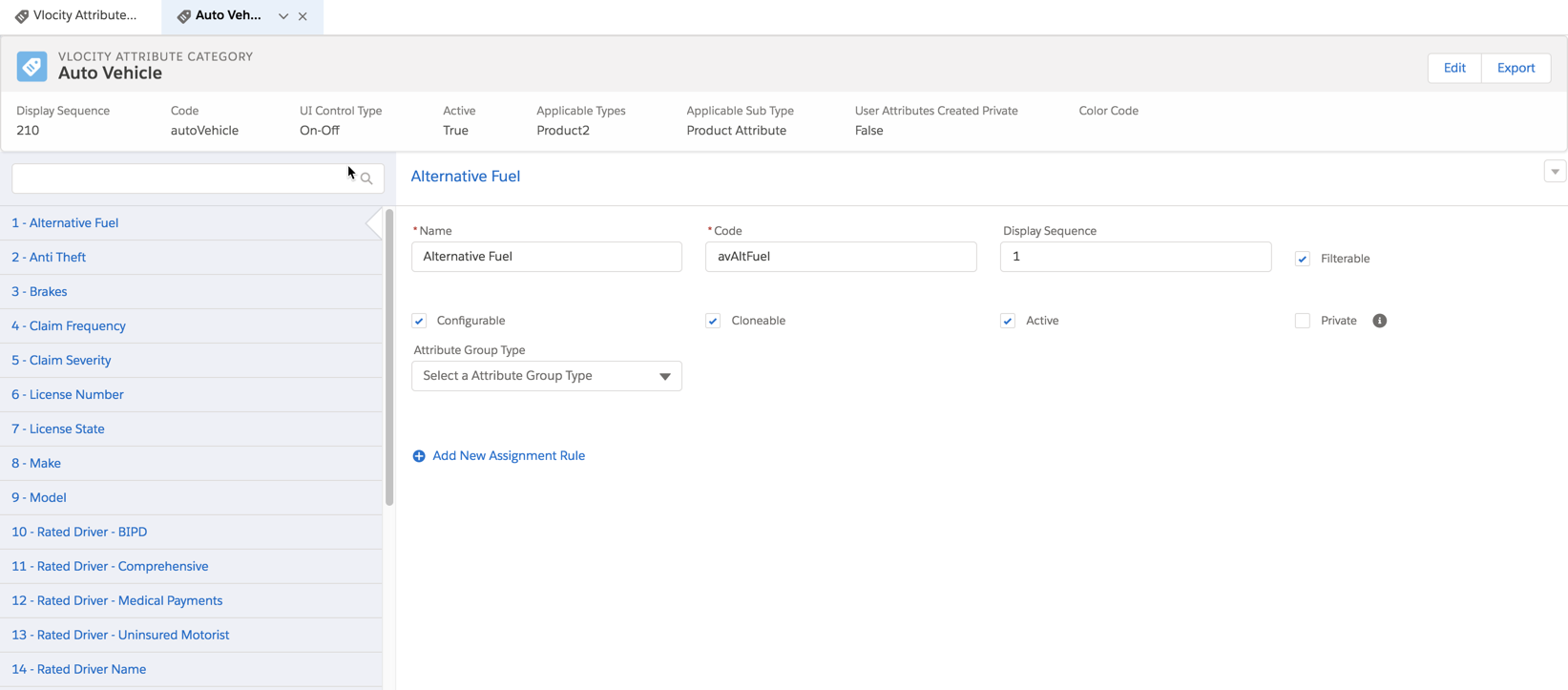Viewport: 1568px width, 690px height.
Task: Click the plus icon for new assignment rule
Action: (x=419, y=456)
